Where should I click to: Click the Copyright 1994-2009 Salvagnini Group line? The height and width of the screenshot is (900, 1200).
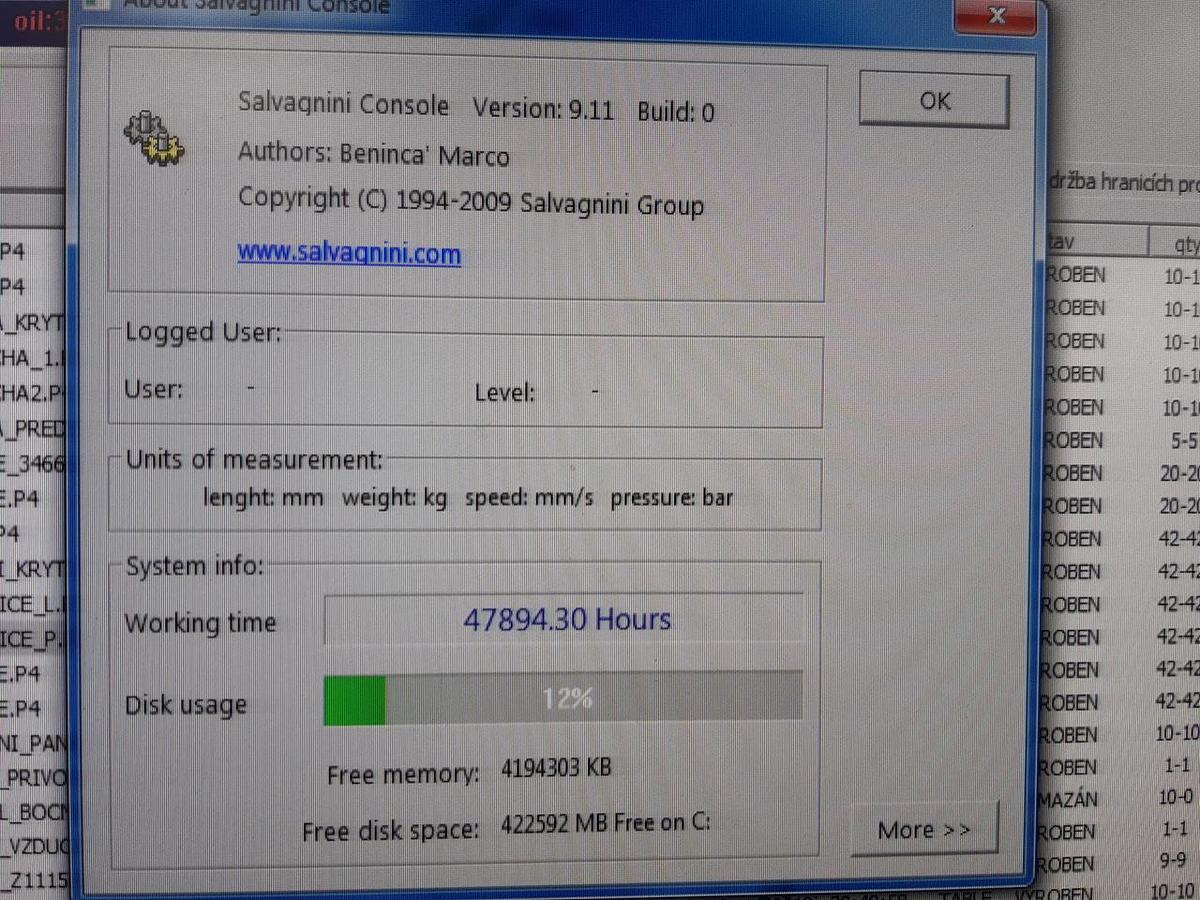pos(471,202)
